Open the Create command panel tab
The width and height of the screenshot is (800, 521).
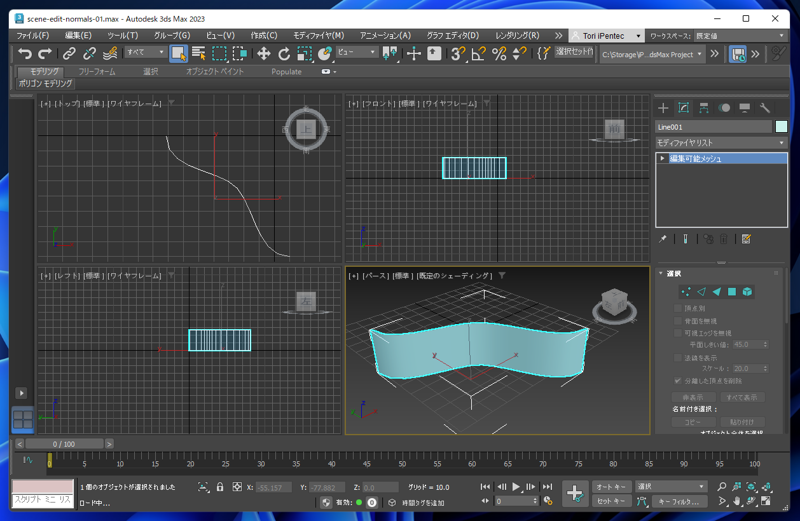coord(663,108)
